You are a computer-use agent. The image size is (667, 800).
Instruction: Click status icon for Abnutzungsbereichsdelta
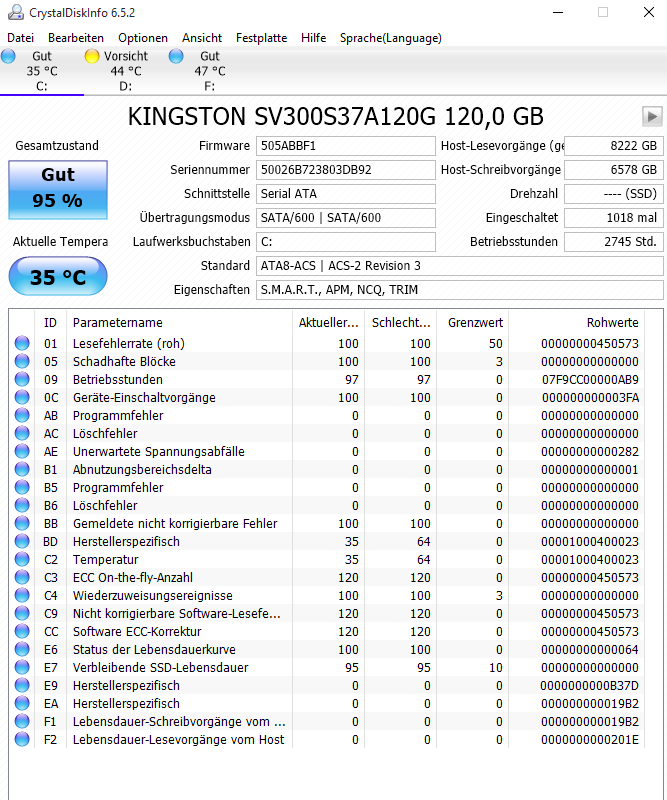point(22,469)
